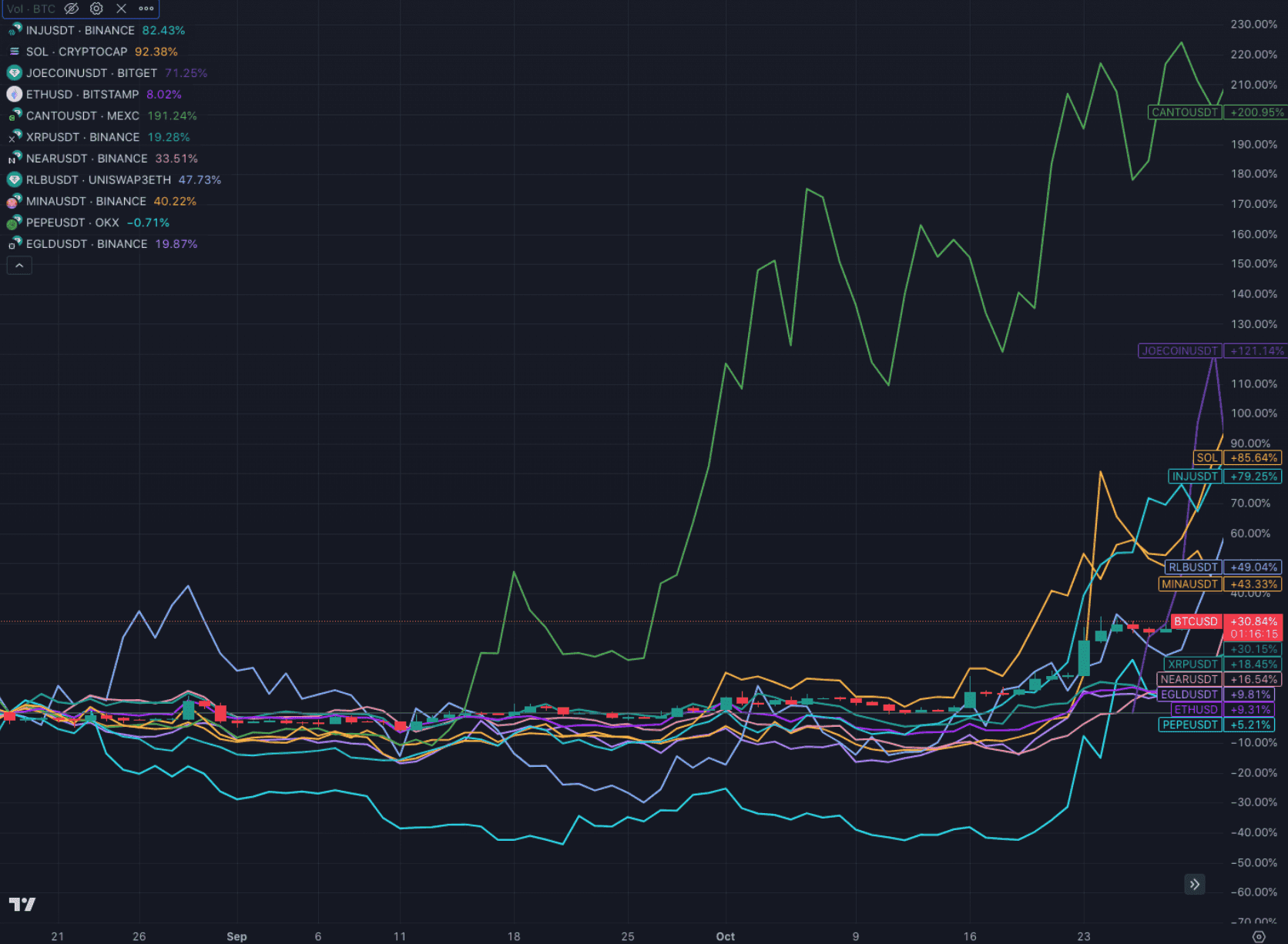Open chart settings hexagon gear at bottom right
Image resolution: width=1288 pixels, height=944 pixels.
pyautogui.click(x=1259, y=936)
